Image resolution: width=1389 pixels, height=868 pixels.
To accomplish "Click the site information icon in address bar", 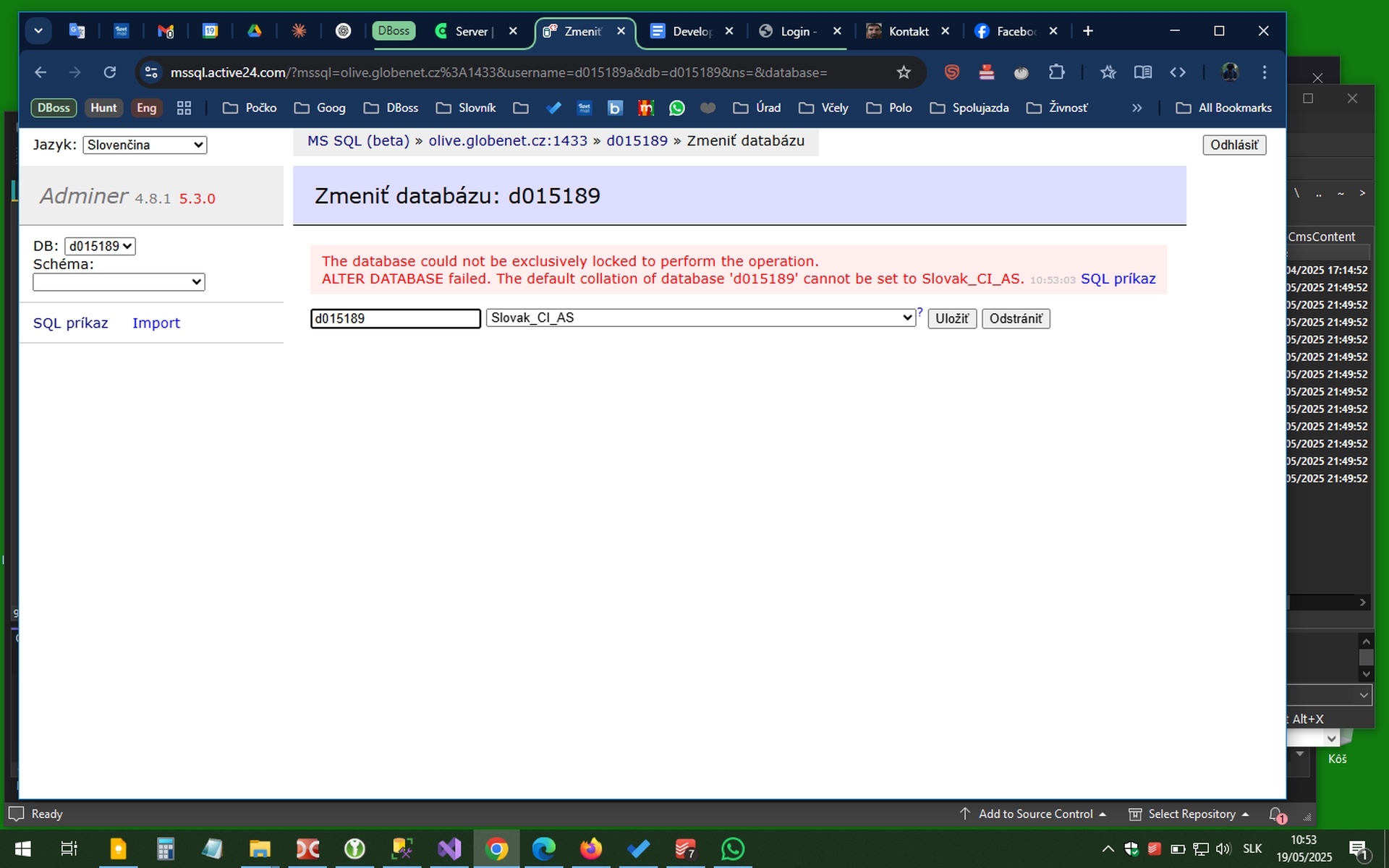I will coord(151,72).
